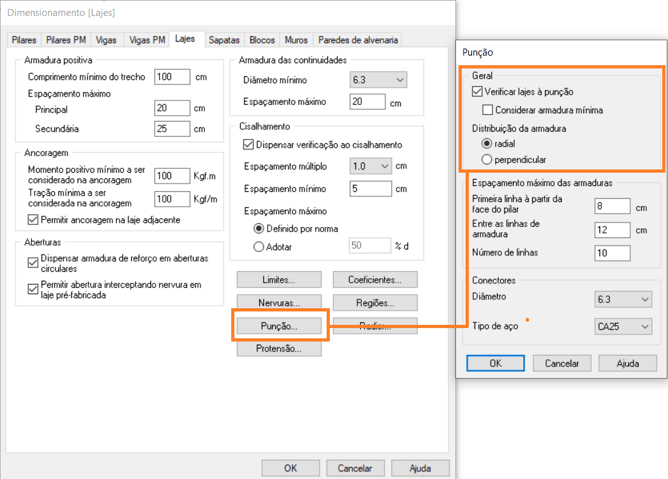Click the 'Punção...' button
668x479 pixels.
tap(278, 326)
